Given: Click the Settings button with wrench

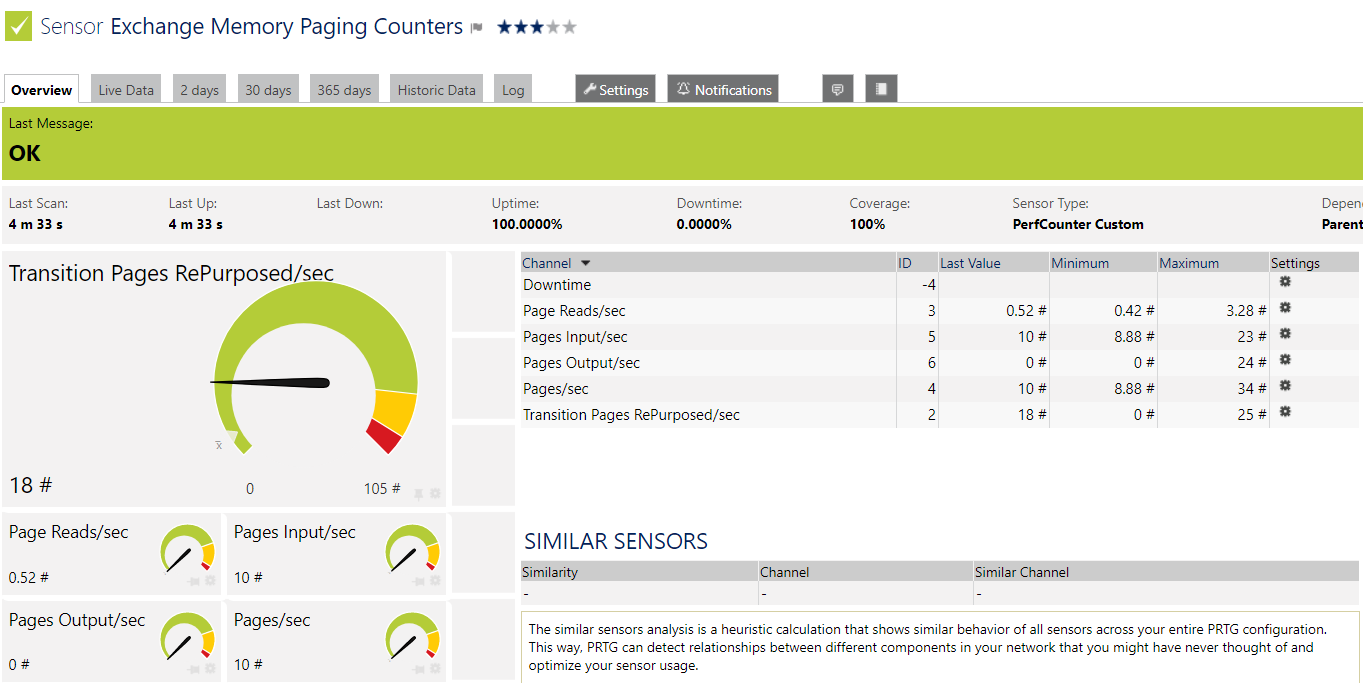Looking at the screenshot, I should pos(615,90).
